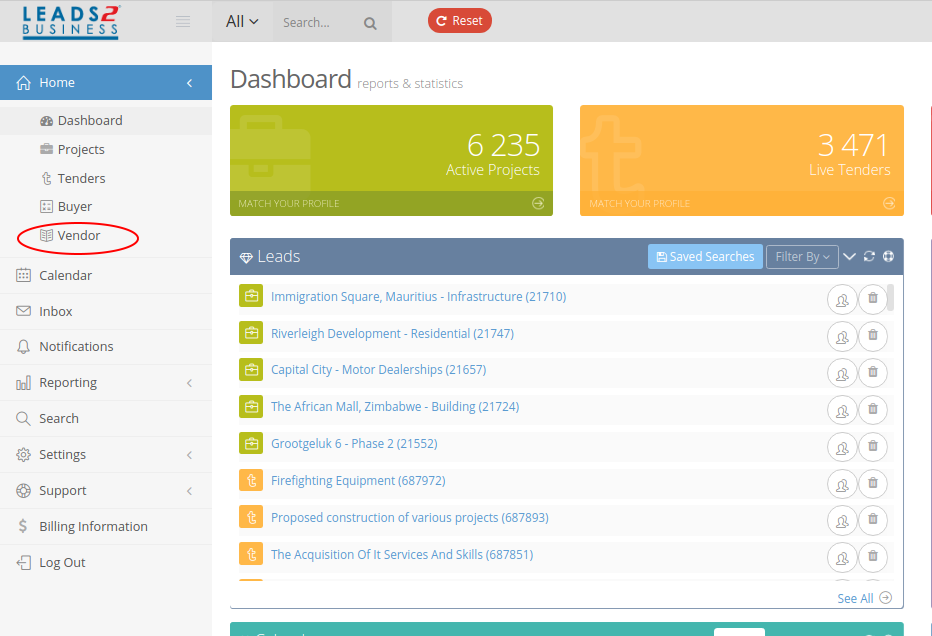Viewport: 932px width, 636px height.
Task: Open The Acquisition Of It Services link
Action: (402, 555)
